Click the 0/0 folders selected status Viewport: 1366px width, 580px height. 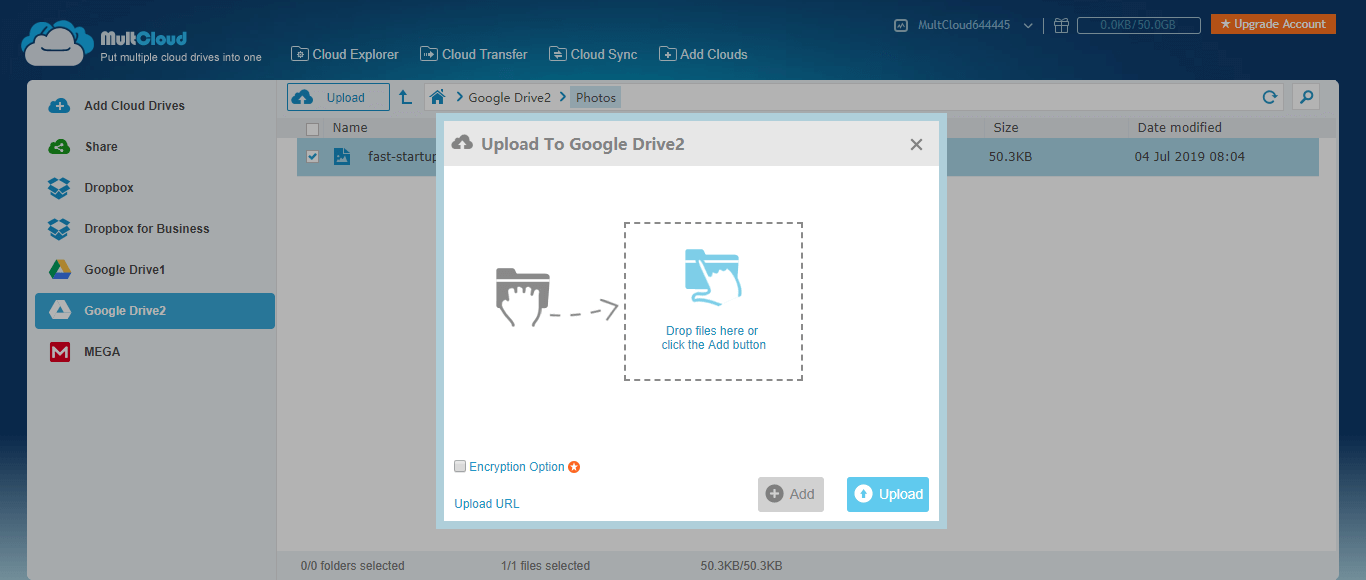point(353,566)
